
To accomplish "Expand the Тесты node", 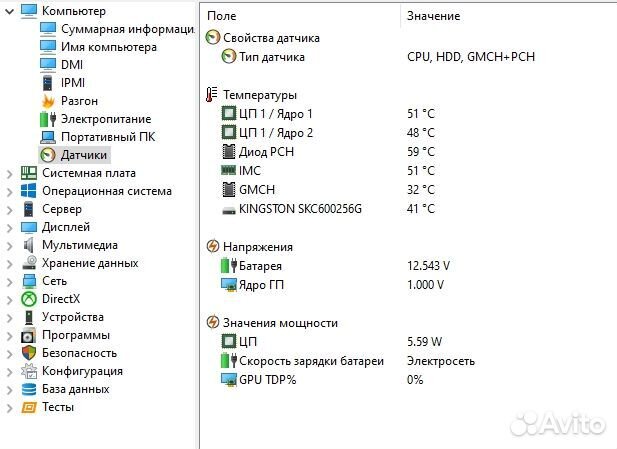I will click(9, 408).
